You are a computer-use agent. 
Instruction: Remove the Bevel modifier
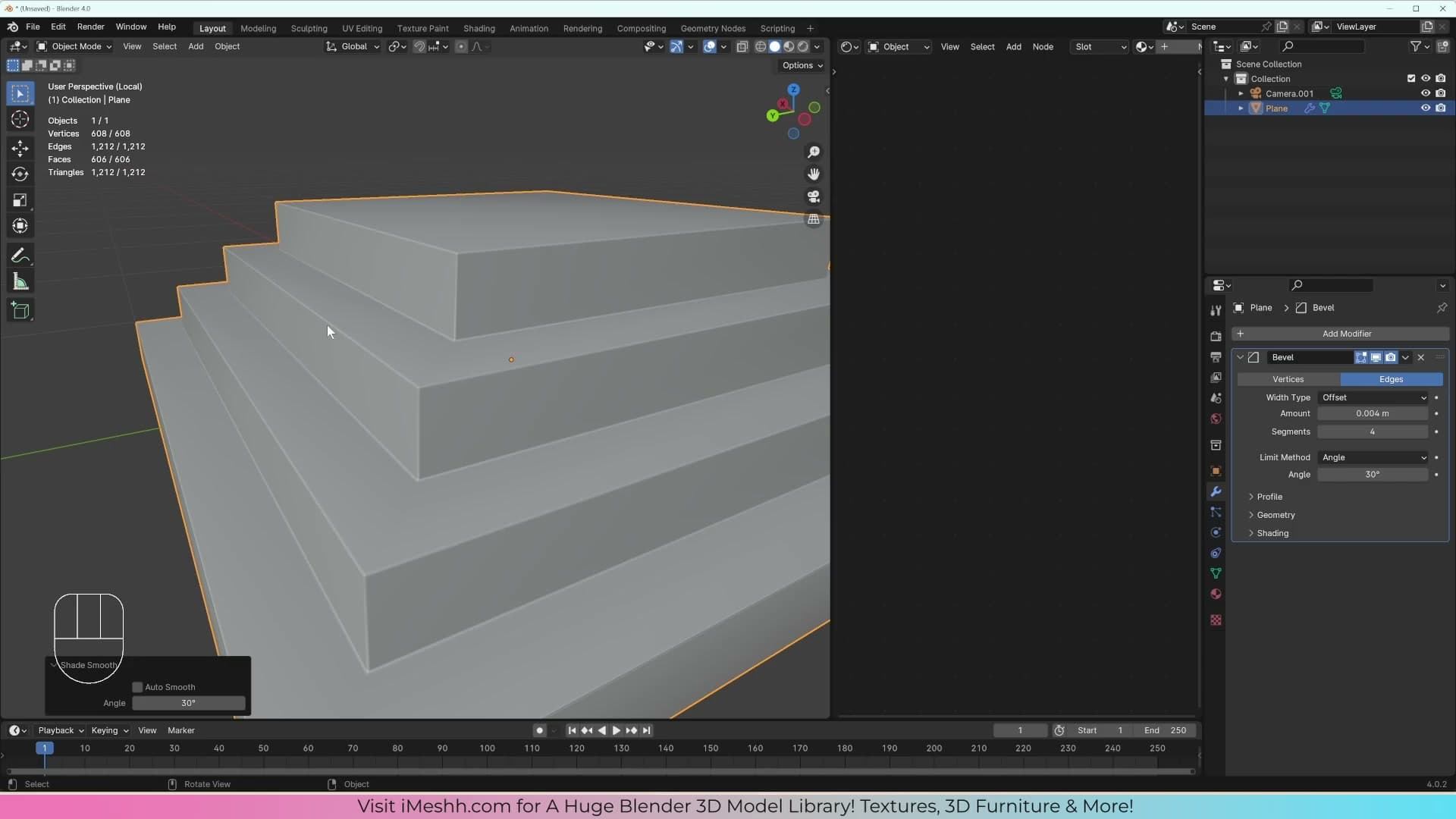1421,357
